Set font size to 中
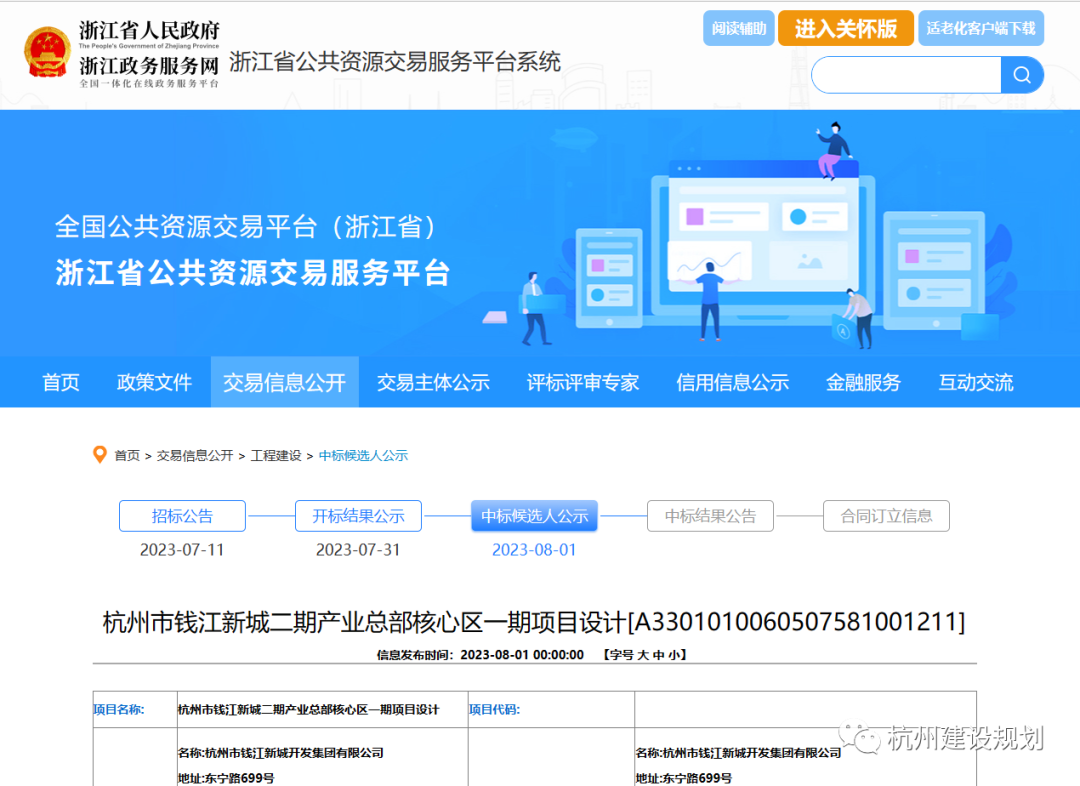 pyautogui.click(x=658, y=654)
